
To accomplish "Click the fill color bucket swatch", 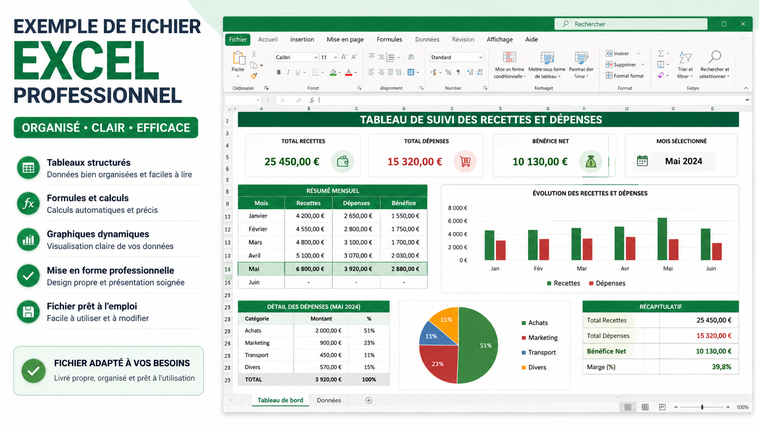I will click(333, 73).
